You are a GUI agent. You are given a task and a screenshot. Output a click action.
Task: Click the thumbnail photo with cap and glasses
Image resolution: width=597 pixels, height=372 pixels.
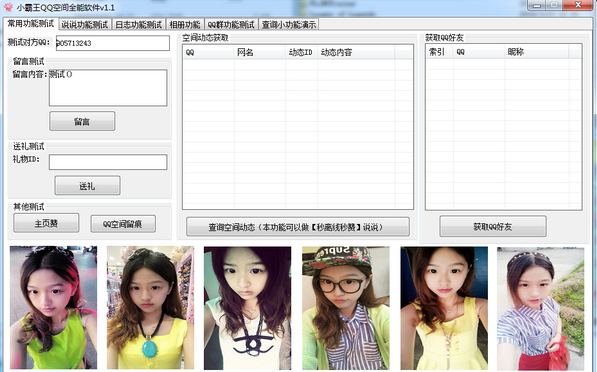(346, 308)
